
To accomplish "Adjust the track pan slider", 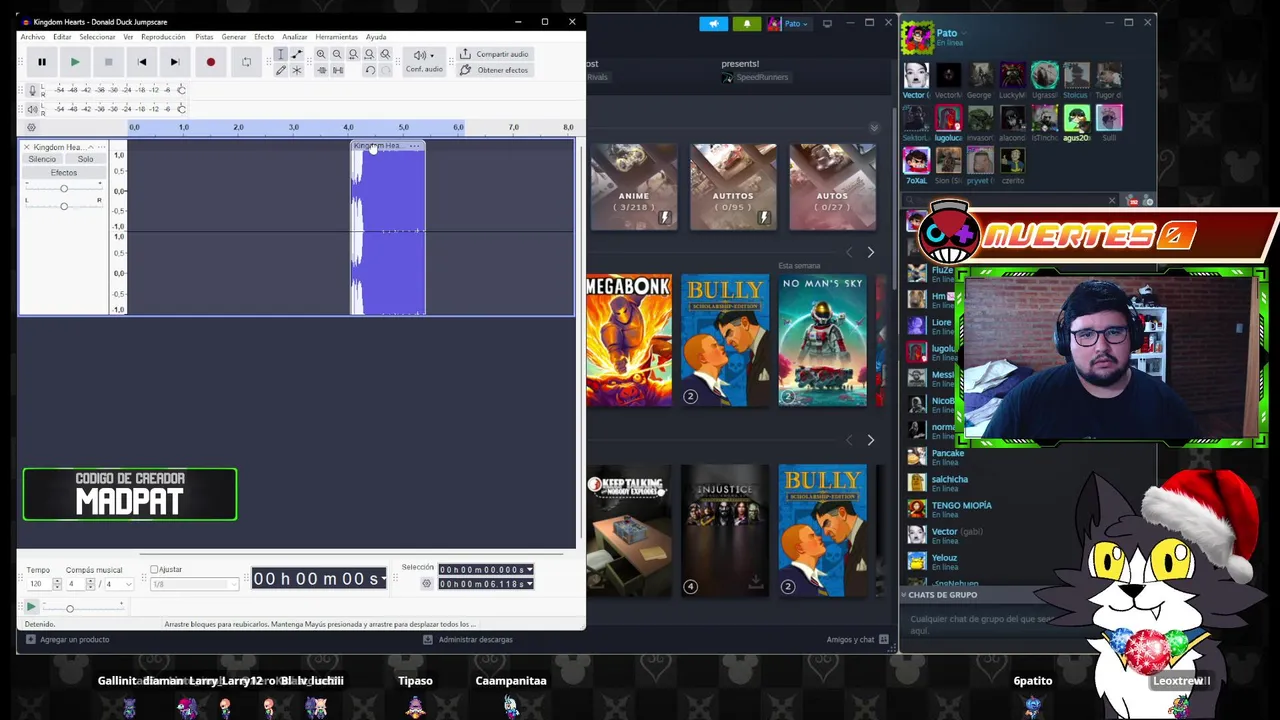I will pos(64,206).
